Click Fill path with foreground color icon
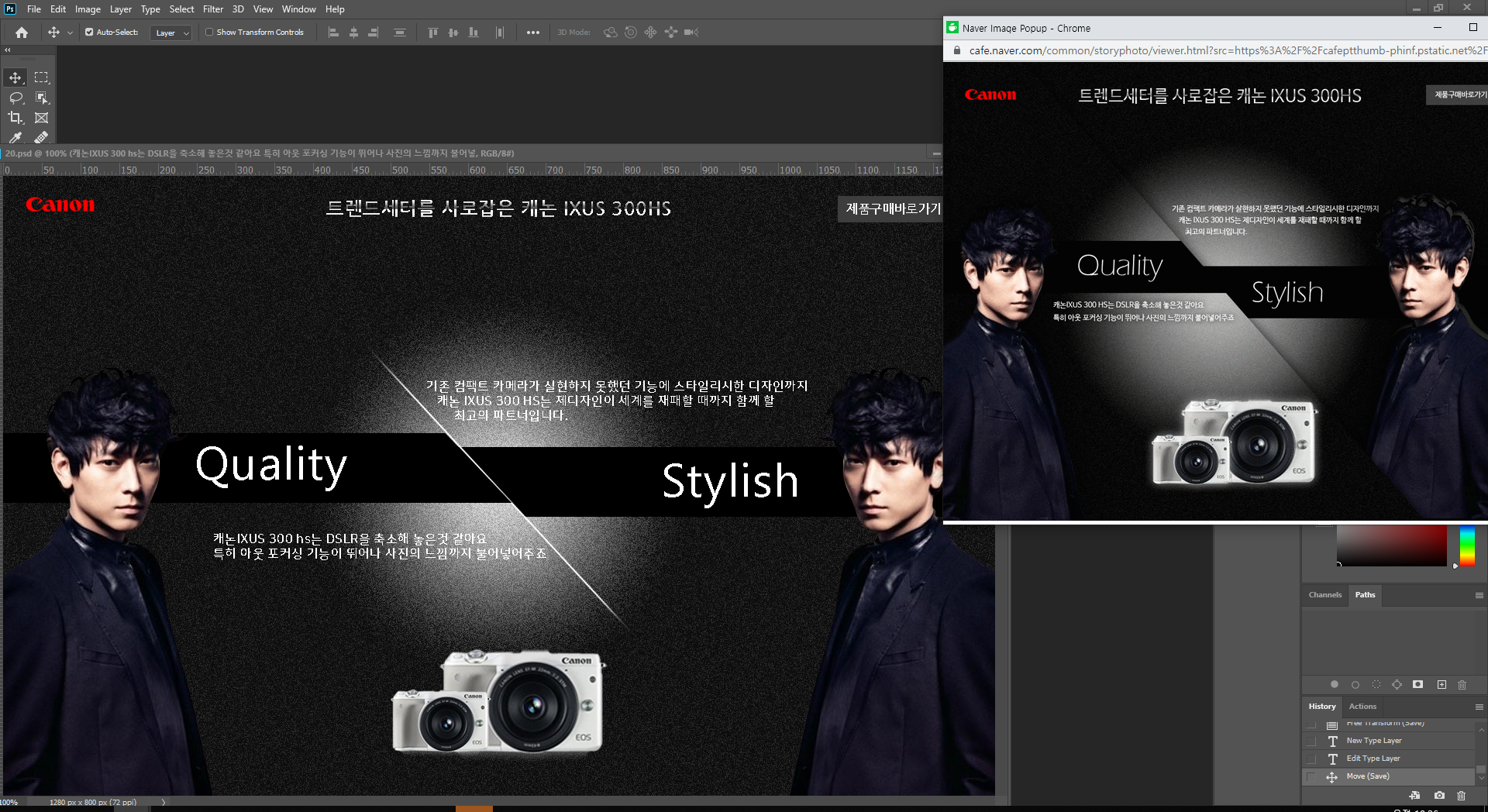 click(1335, 685)
